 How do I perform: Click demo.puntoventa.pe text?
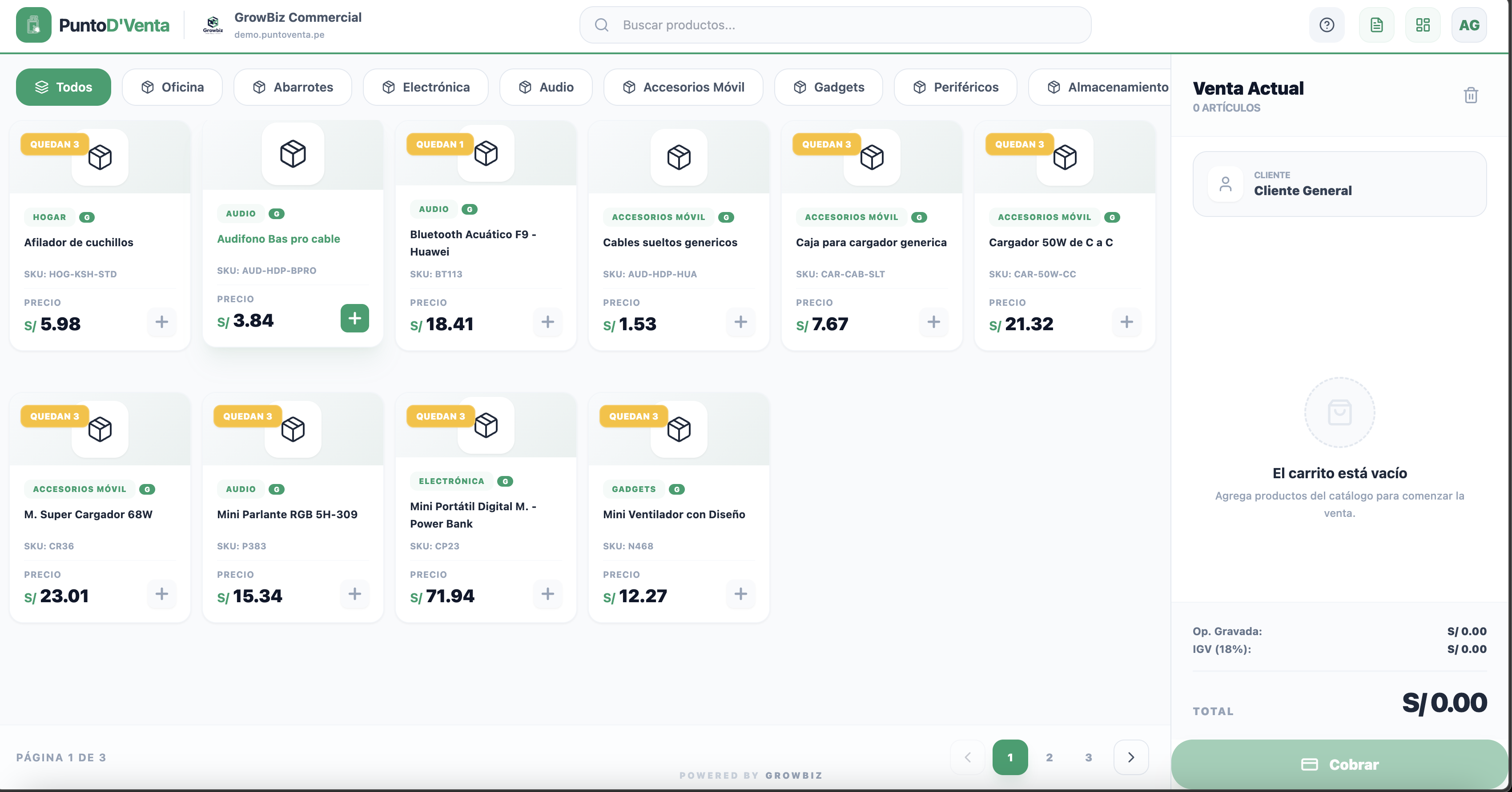(279, 35)
